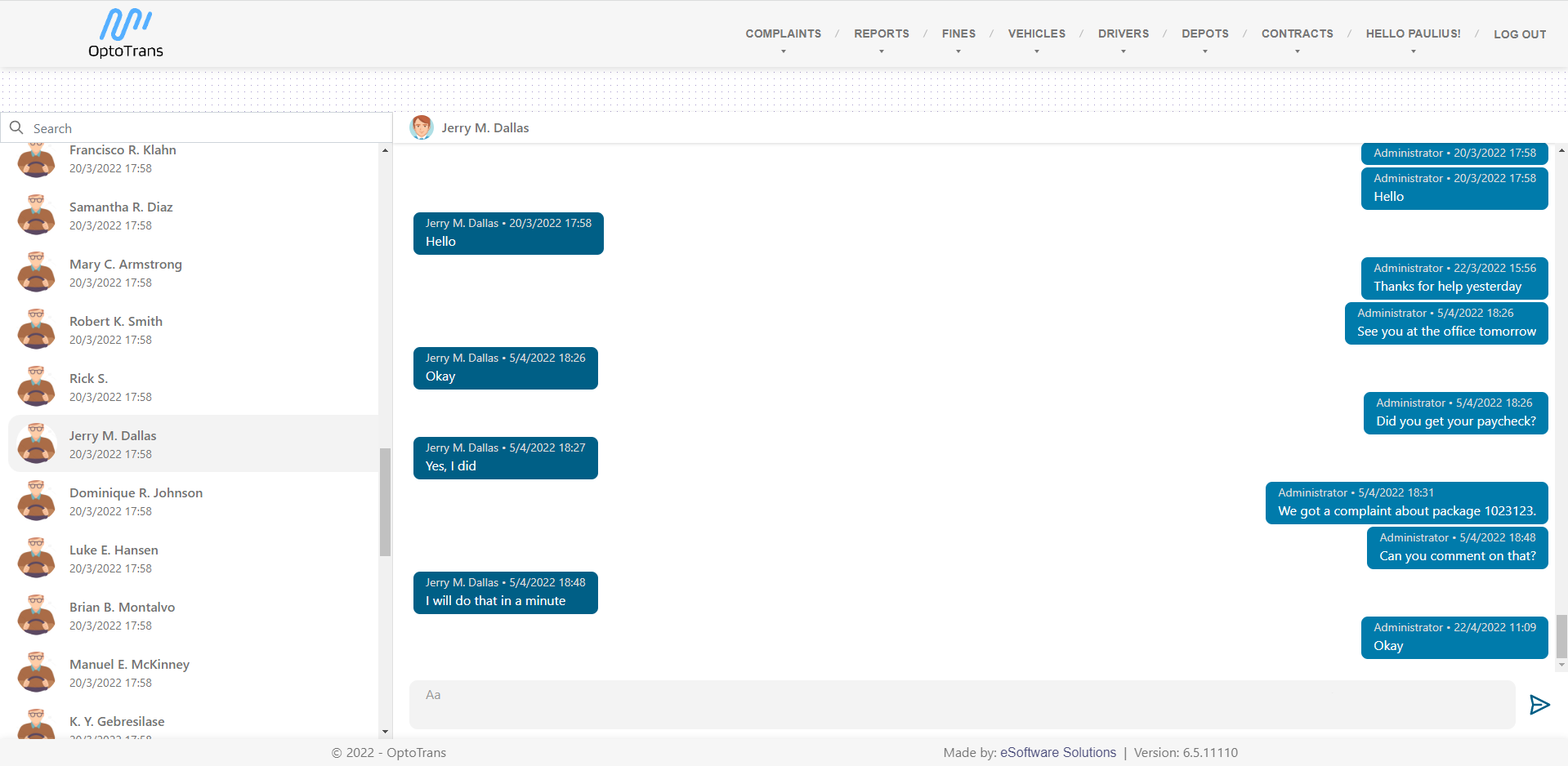Open the Reports menu
Screen dimensions: 1568x766
881,34
